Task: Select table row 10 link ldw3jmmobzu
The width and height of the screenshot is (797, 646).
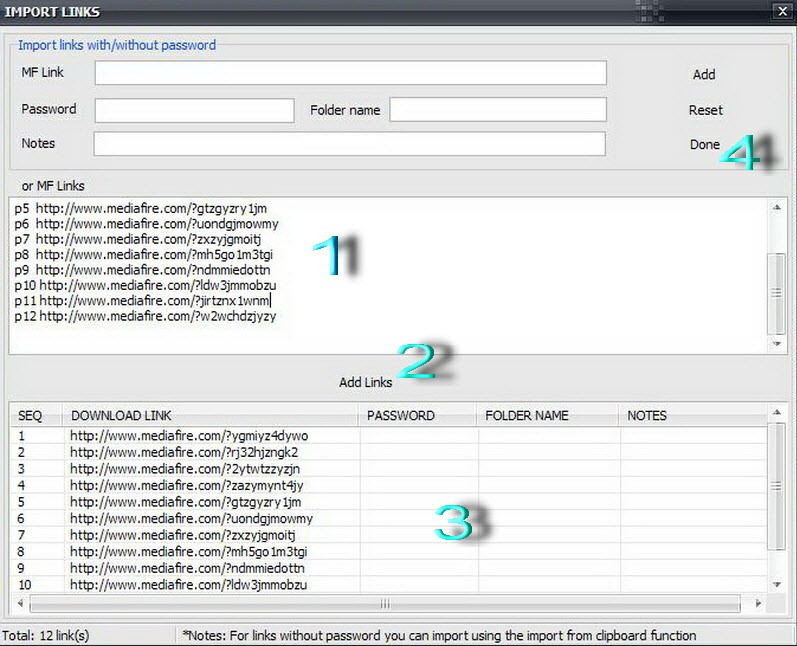Action: coord(189,585)
